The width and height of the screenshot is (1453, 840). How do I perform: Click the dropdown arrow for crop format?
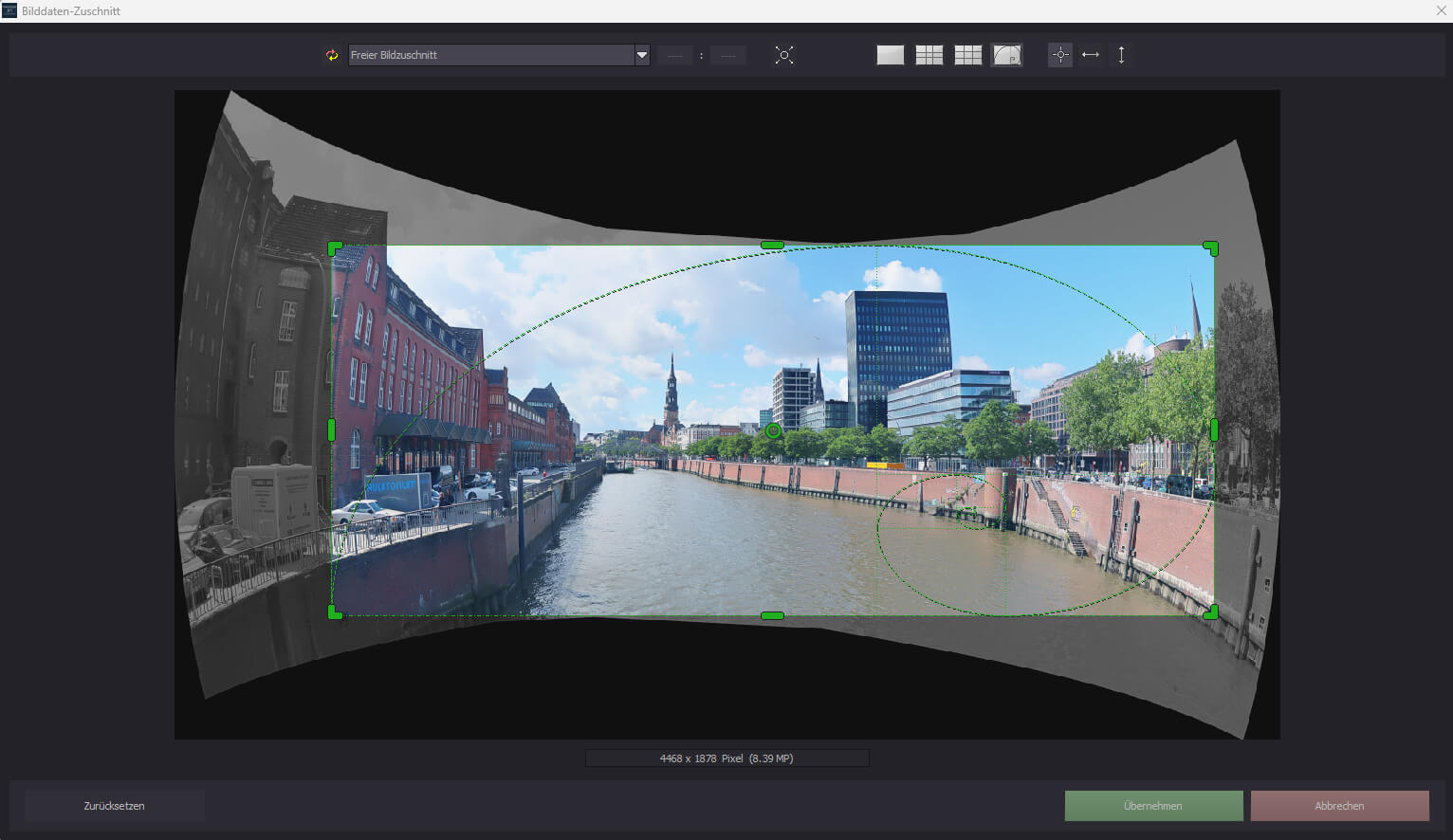[642, 55]
